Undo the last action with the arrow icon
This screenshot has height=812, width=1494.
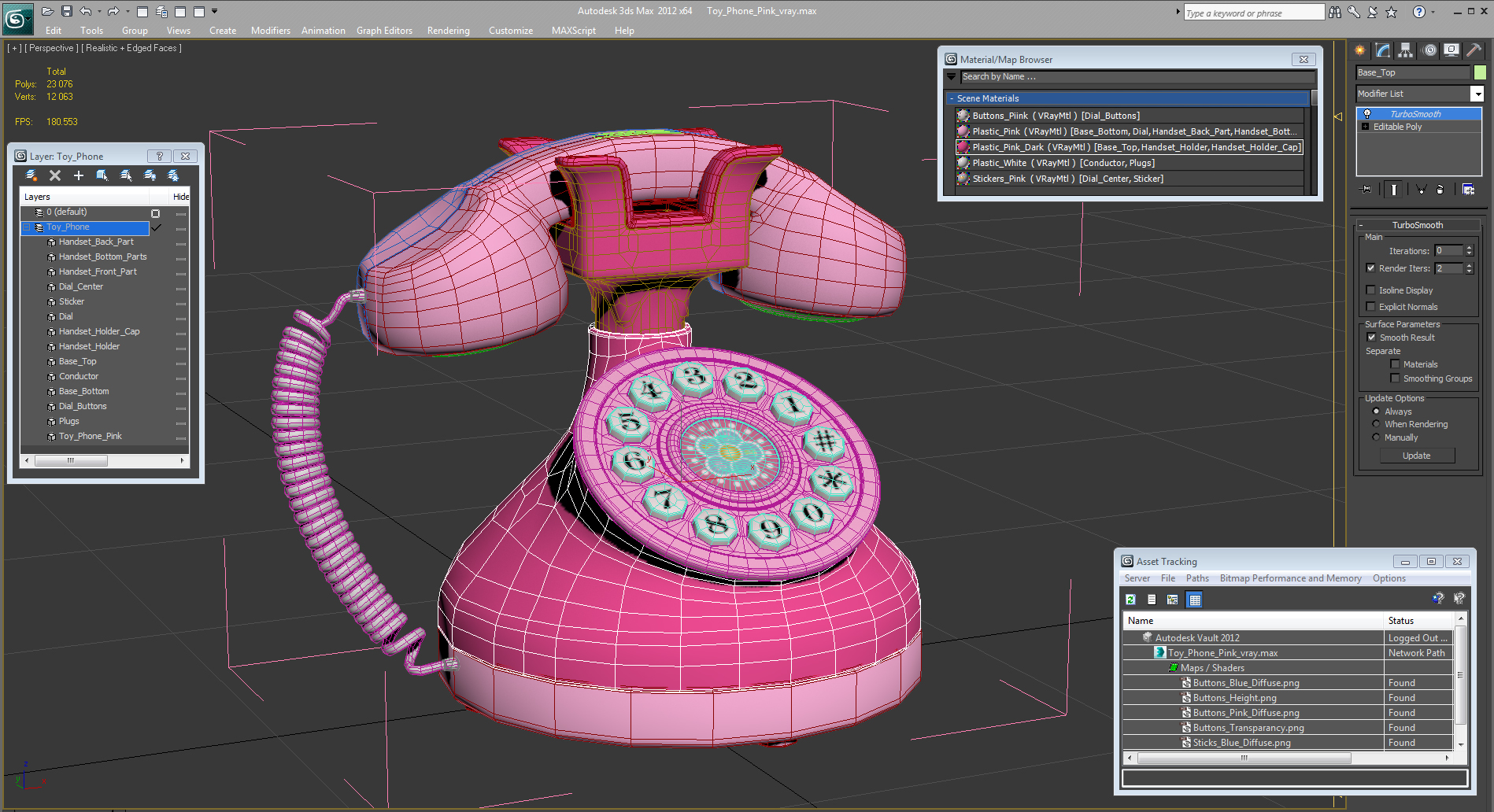[x=86, y=11]
